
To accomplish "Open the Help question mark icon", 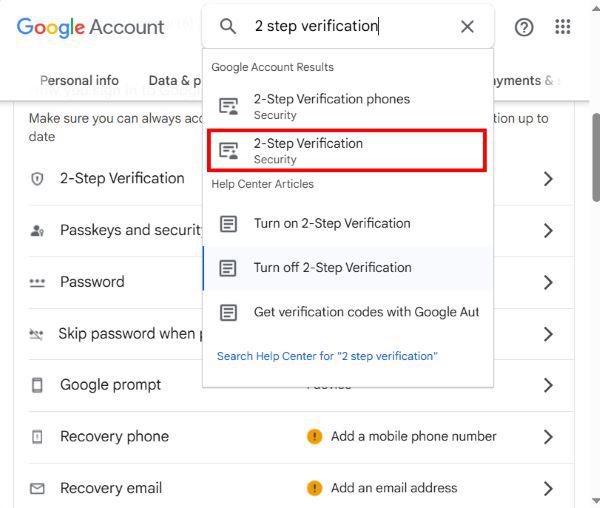I will click(x=524, y=27).
